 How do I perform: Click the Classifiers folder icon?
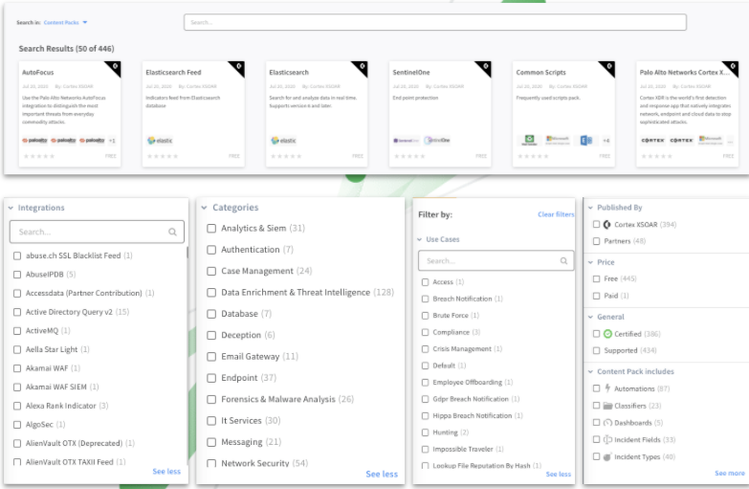coord(608,406)
